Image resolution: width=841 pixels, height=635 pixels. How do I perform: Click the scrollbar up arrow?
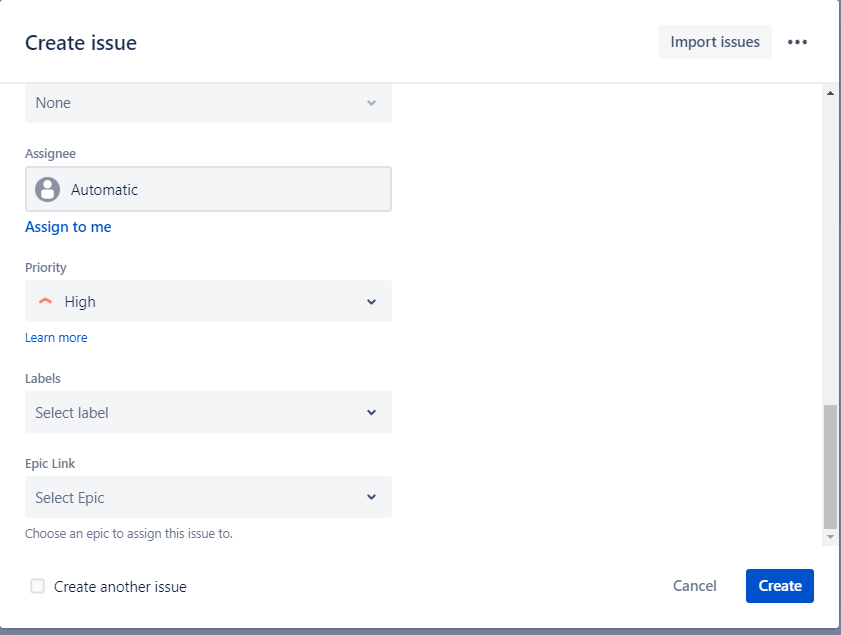829,93
